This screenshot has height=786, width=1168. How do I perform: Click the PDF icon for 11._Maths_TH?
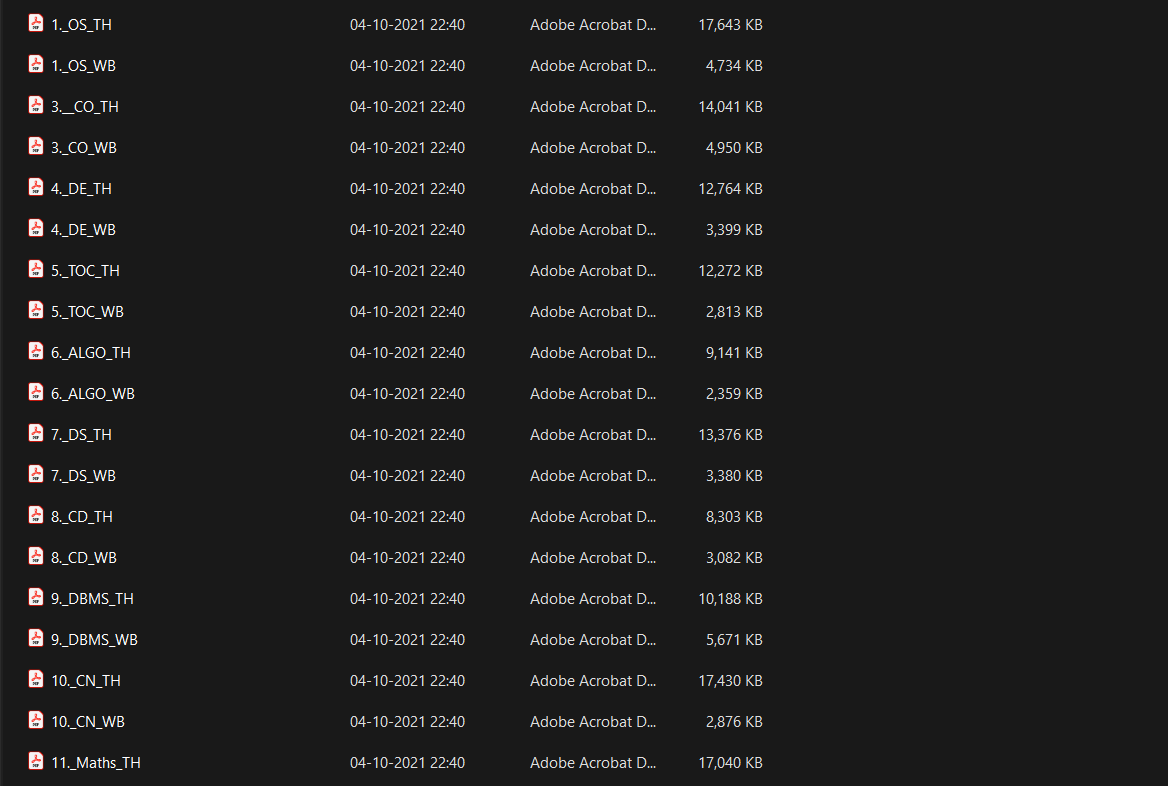tap(36, 761)
